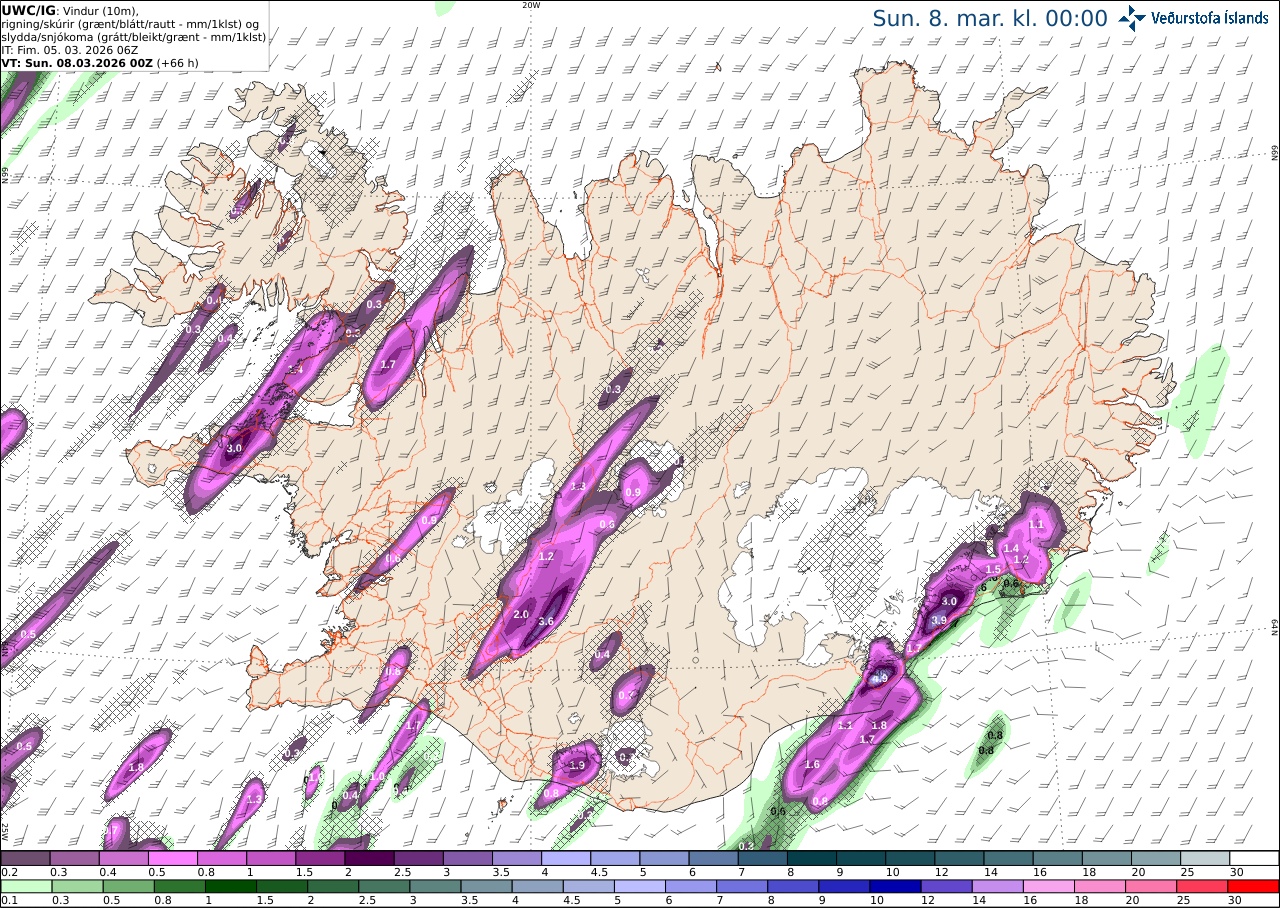Viewport: 1280px width, 908px height.
Task: Click the 'slydda/snjókoma' legend description line
Action: (x=134, y=36)
